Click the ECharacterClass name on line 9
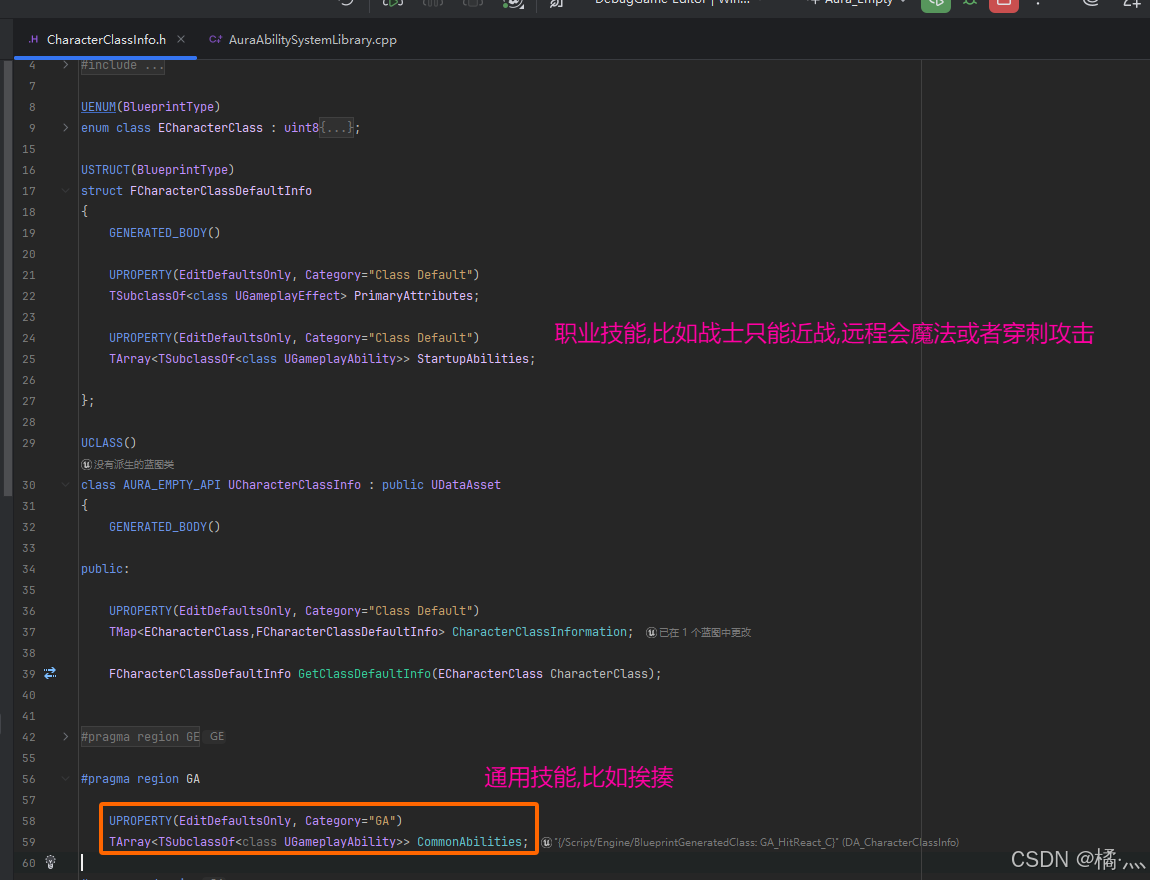Image resolution: width=1150 pixels, height=880 pixels. coord(210,128)
